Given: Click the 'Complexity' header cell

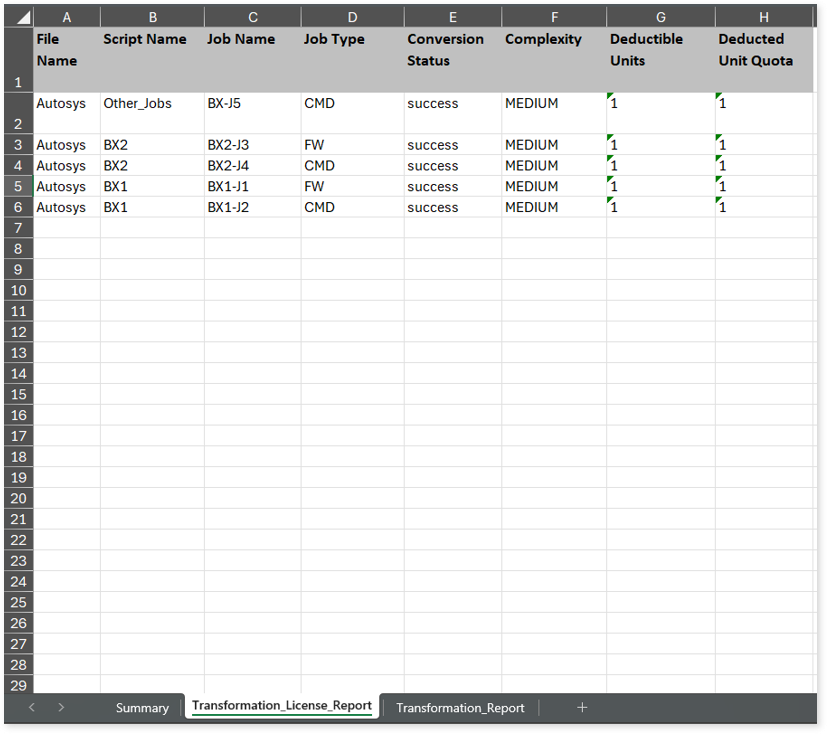Looking at the screenshot, I should 554,60.
